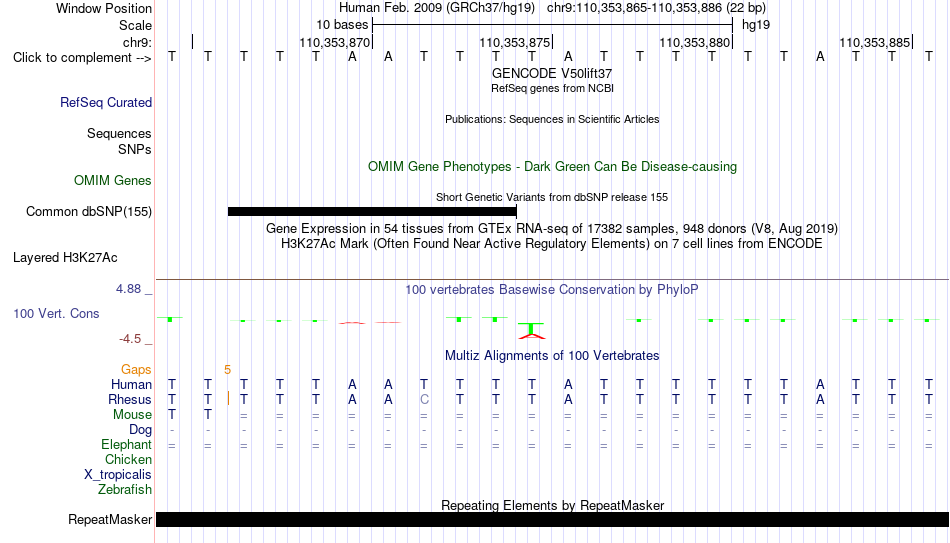The image size is (950, 543).
Task: Click the orange Gaps label
Action: pyautogui.click(x=136, y=370)
